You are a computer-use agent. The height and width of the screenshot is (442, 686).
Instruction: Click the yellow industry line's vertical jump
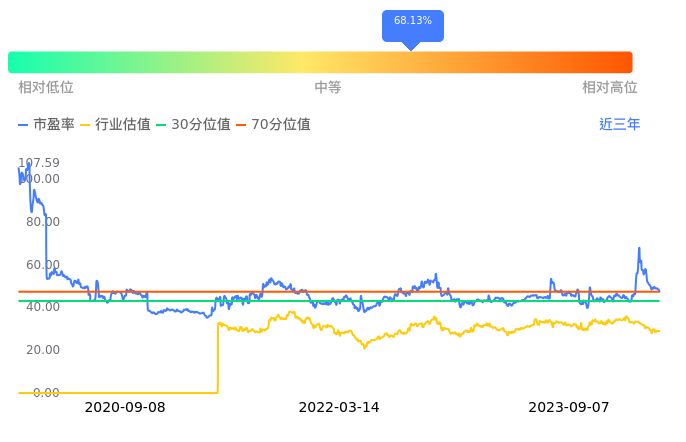coord(217,358)
